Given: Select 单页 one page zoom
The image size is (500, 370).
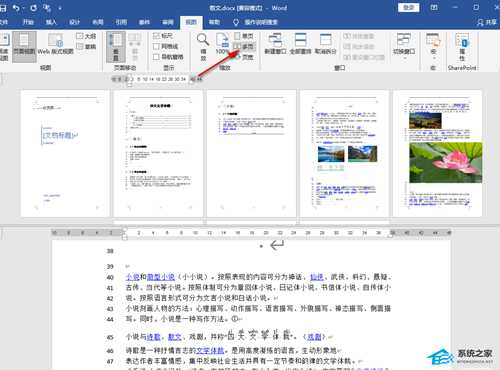Looking at the screenshot, I should pos(244,36).
